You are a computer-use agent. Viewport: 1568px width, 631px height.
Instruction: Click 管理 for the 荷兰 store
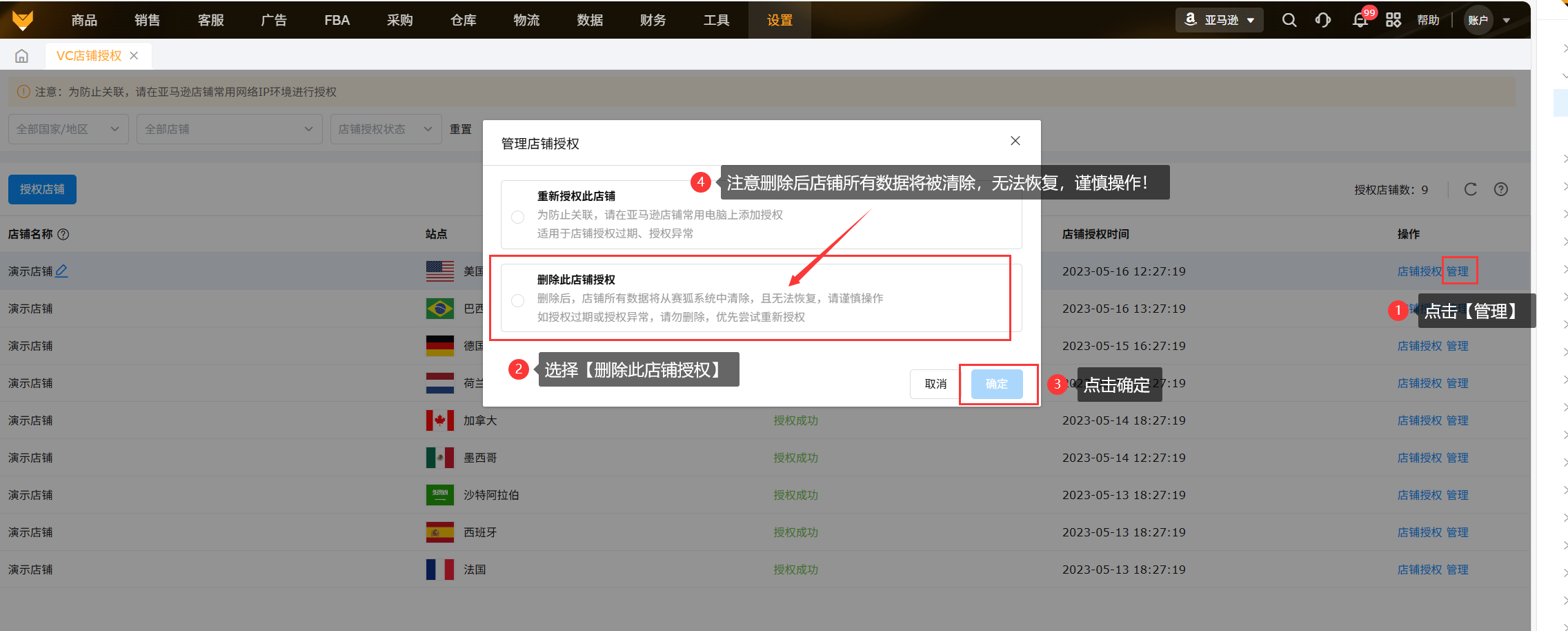pyautogui.click(x=1458, y=383)
